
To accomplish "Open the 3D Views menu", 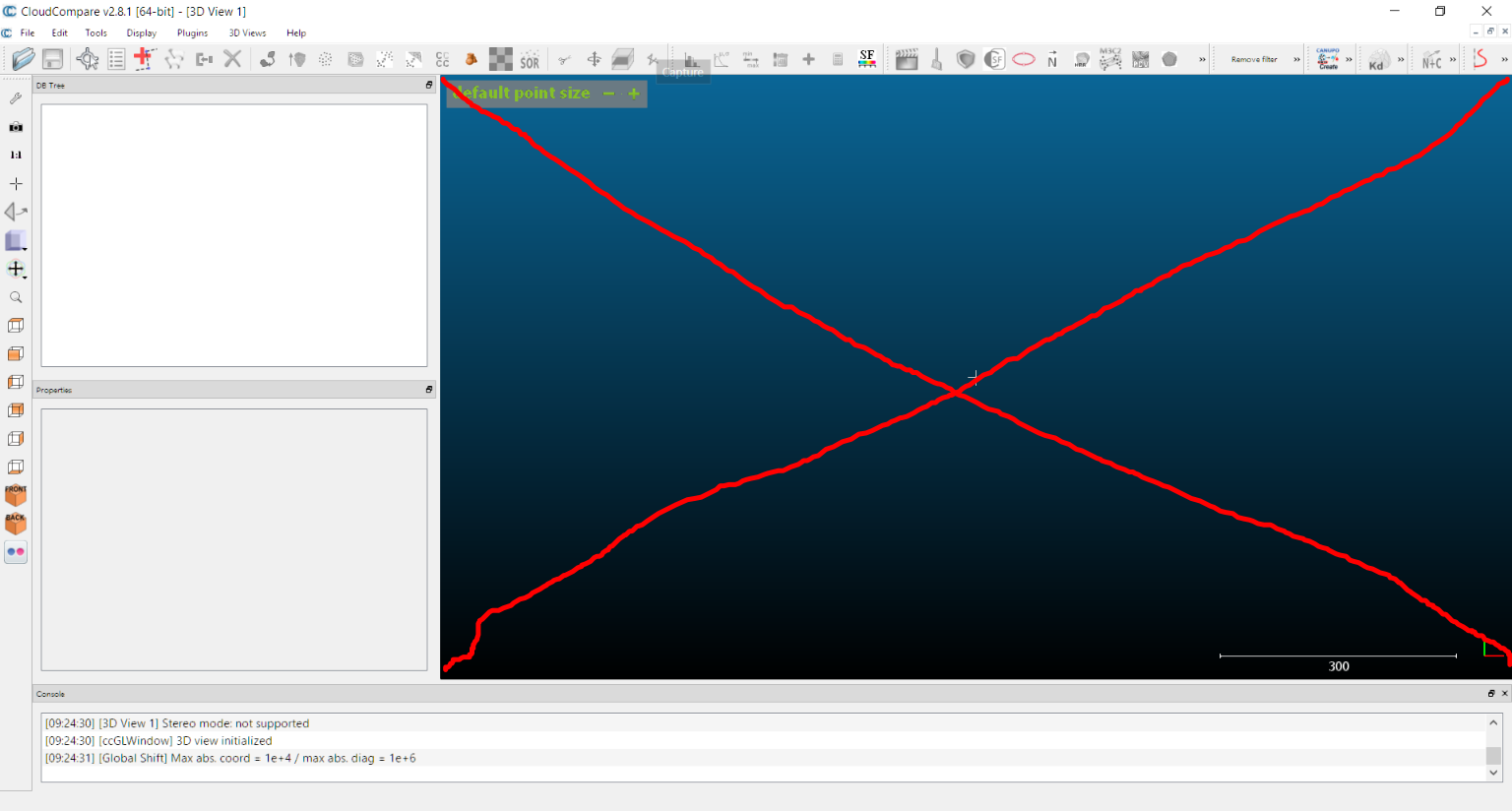I will click(247, 32).
